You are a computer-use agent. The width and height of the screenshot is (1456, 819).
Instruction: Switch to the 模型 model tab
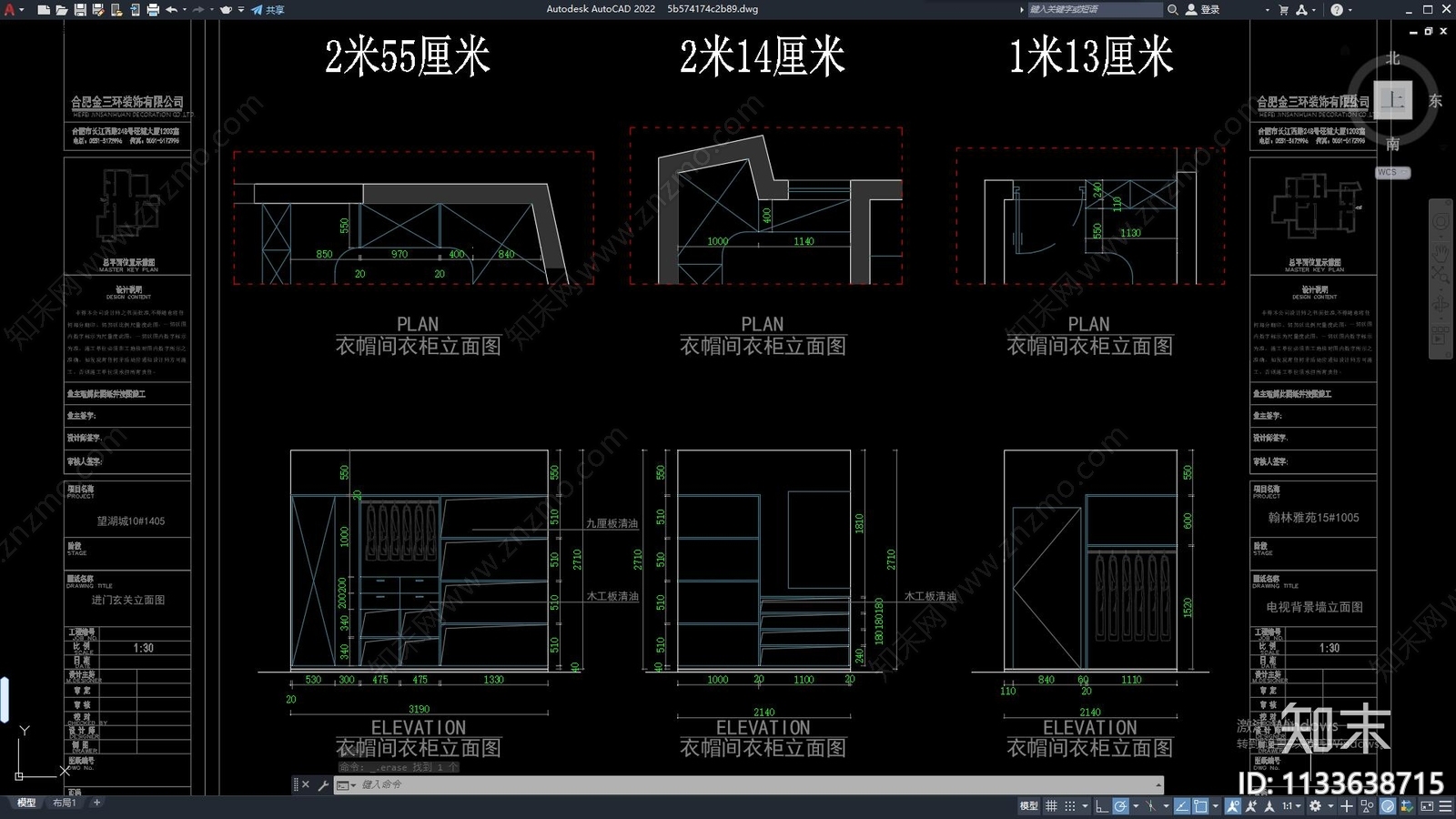25,803
